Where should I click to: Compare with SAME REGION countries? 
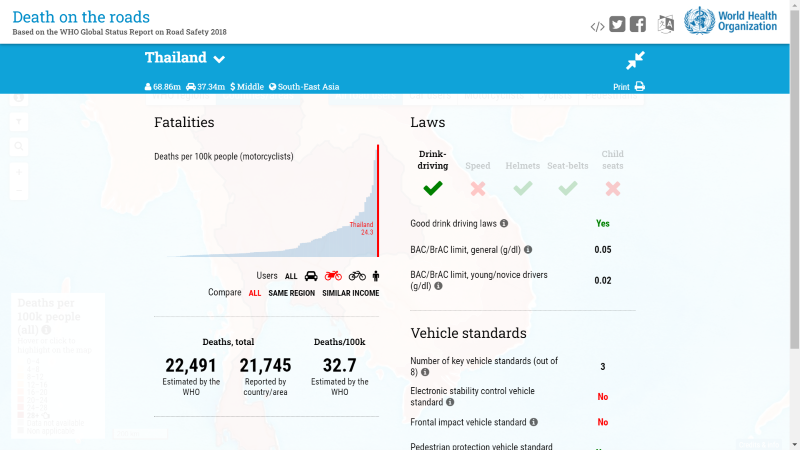[291, 293]
